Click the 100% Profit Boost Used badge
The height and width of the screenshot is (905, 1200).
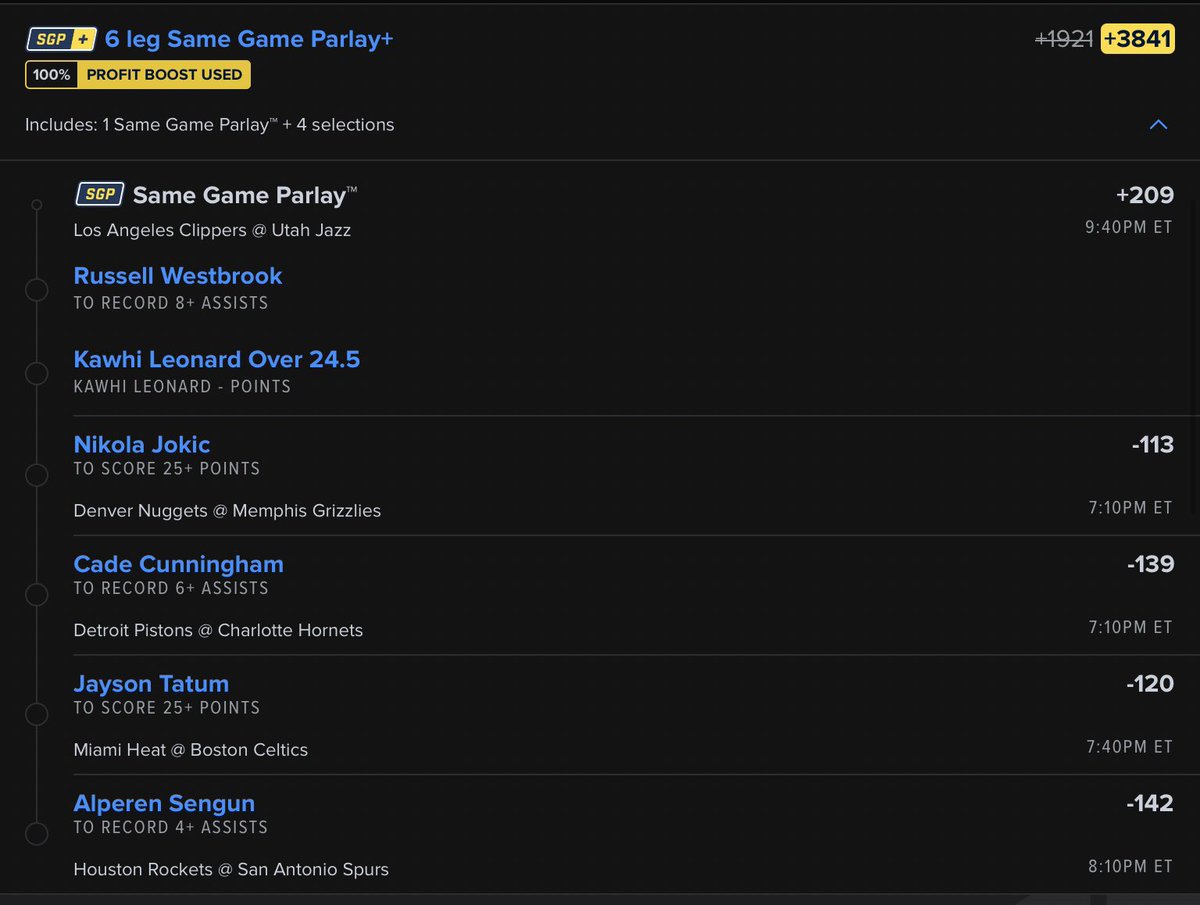point(138,75)
